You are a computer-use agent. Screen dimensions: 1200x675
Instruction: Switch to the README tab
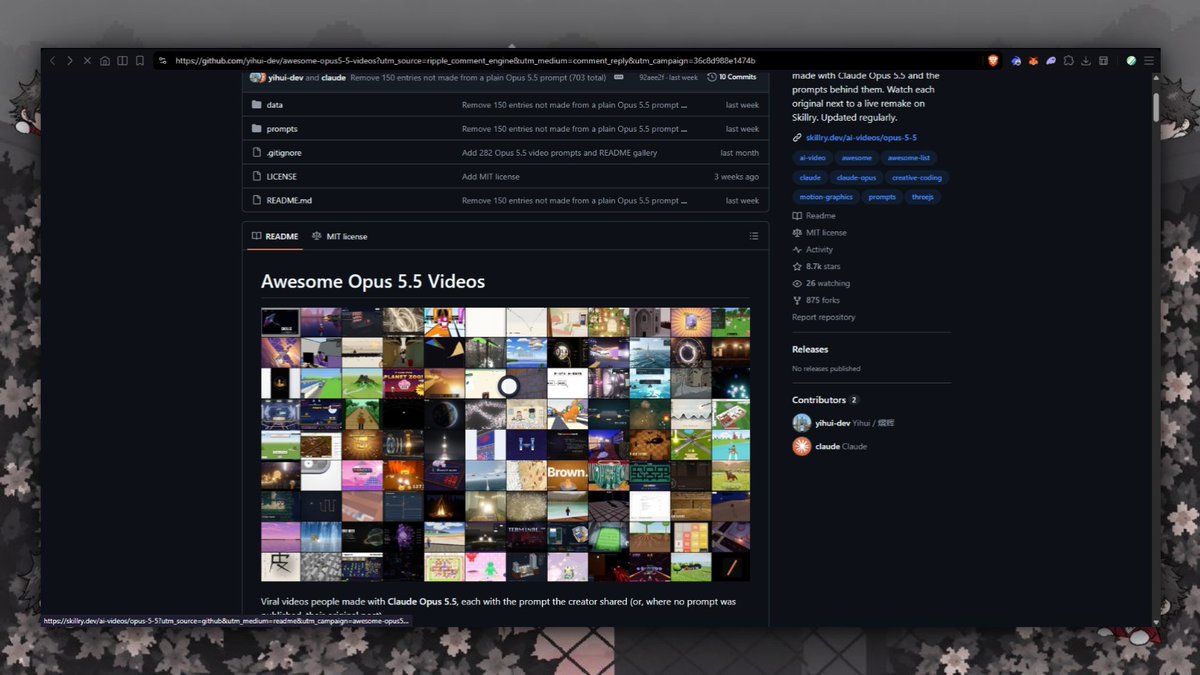pos(275,237)
